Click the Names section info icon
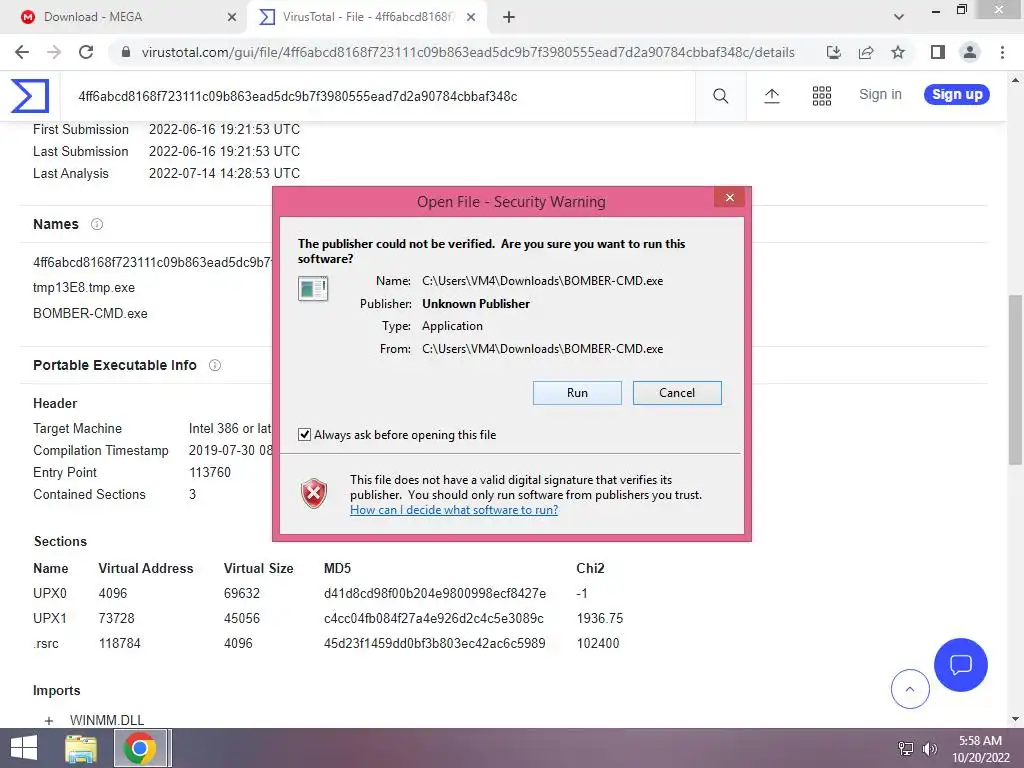 point(97,224)
